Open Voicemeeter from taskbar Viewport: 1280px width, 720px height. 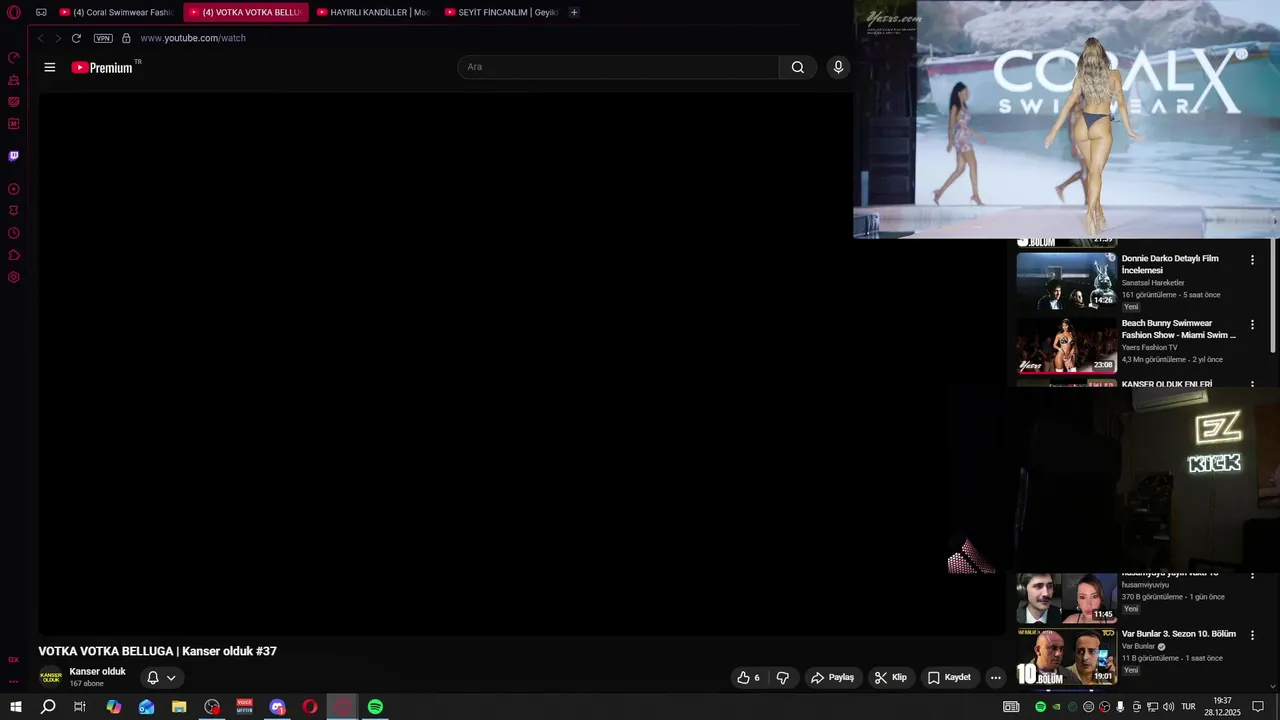(245, 707)
